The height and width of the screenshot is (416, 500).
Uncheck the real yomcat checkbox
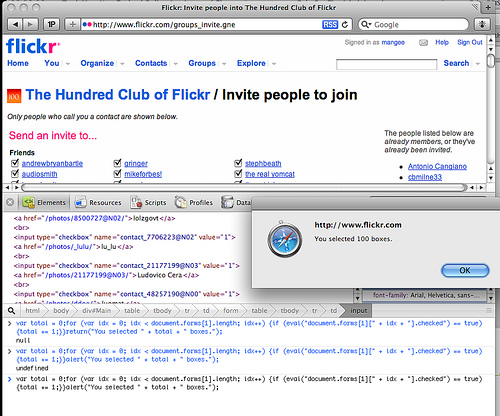tap(238, 174)
